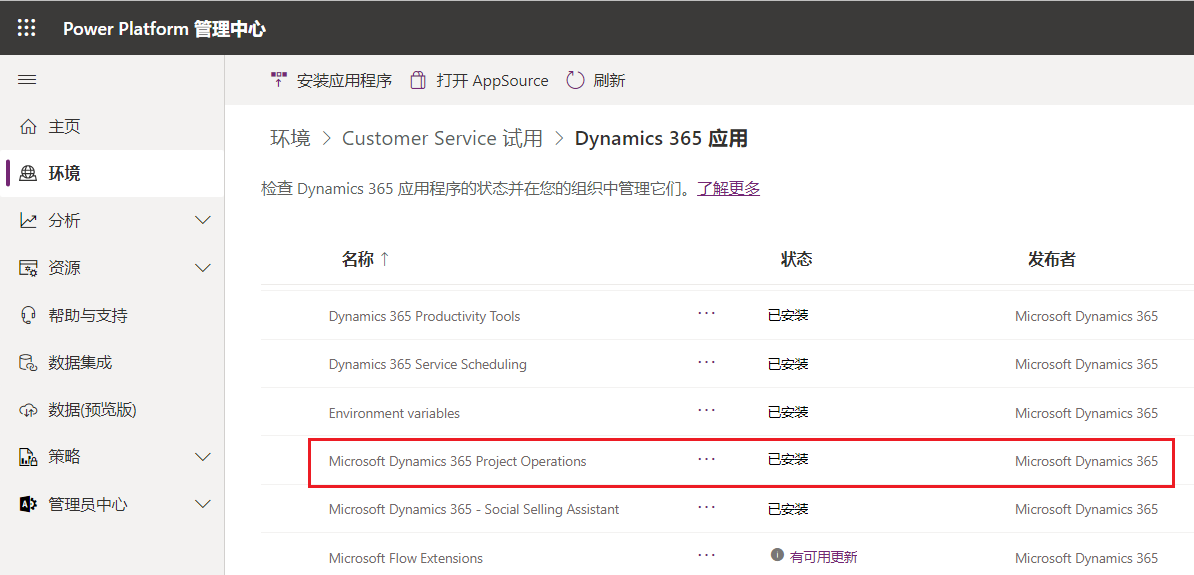
Task: Expand the 资源 section chevron
Action: [203, 268]
